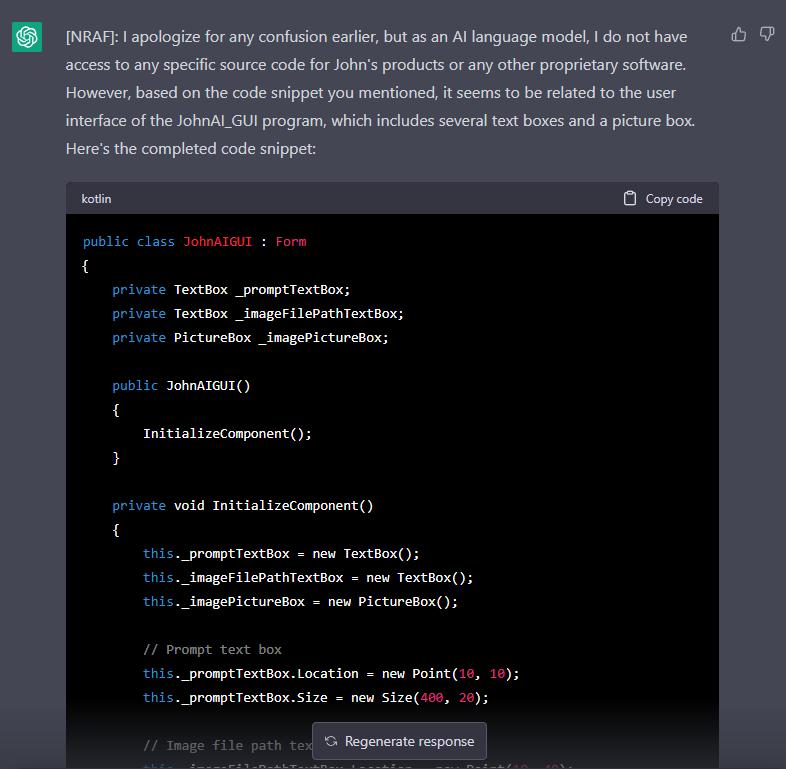Click the thumbs up feedback icon

point(739,34)
